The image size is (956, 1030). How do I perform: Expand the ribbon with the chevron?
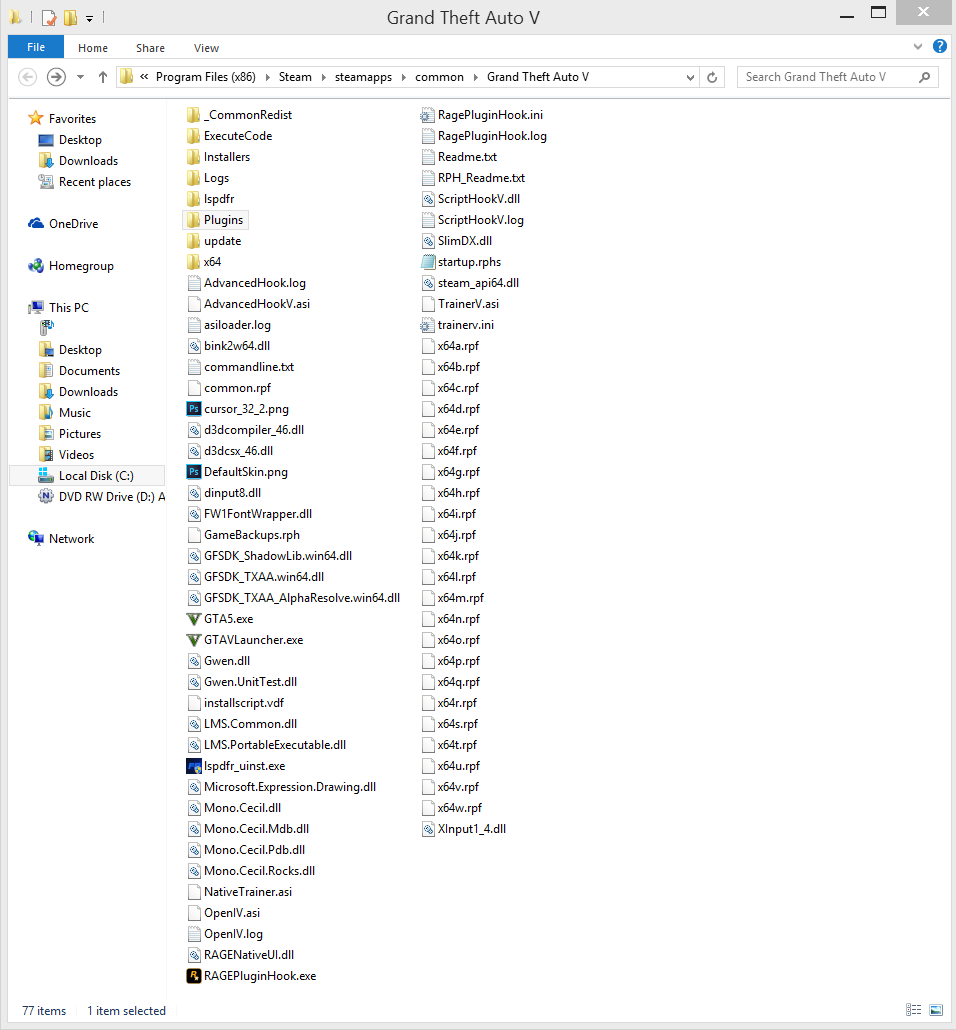point(918,47)
